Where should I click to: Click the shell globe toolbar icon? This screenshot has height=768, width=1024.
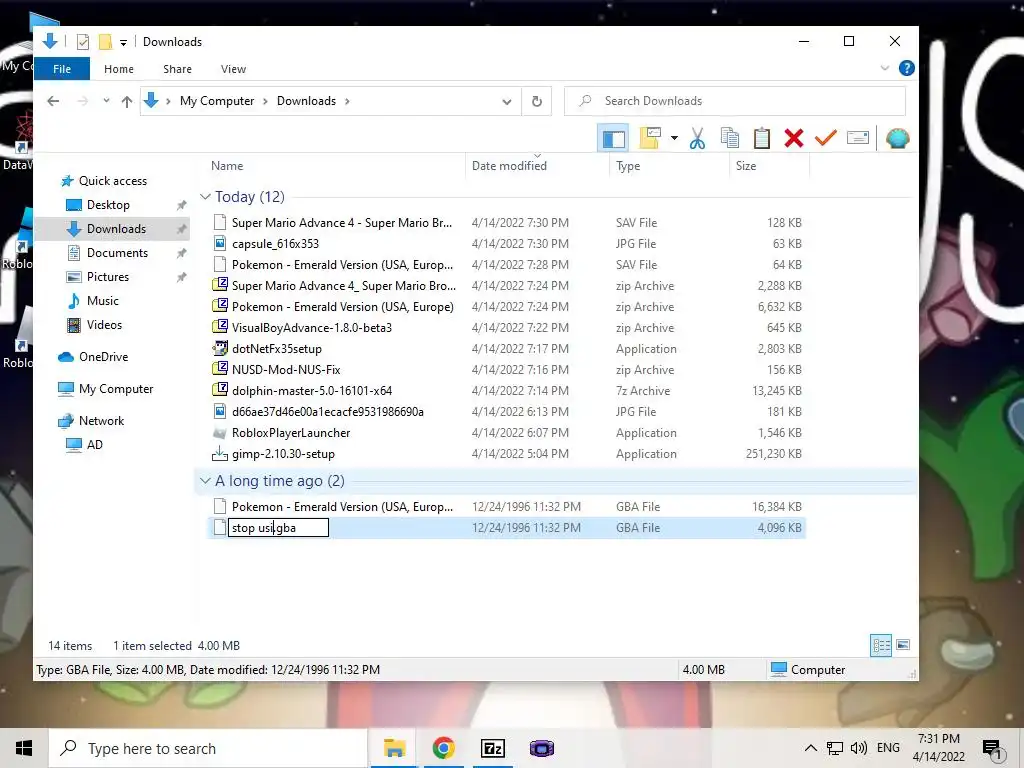point(897,138)
